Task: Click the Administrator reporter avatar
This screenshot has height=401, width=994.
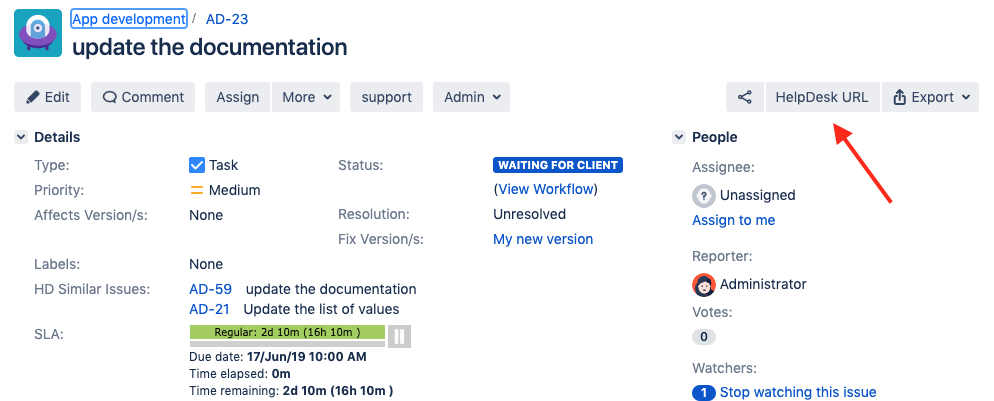Action: coord(704,284)
